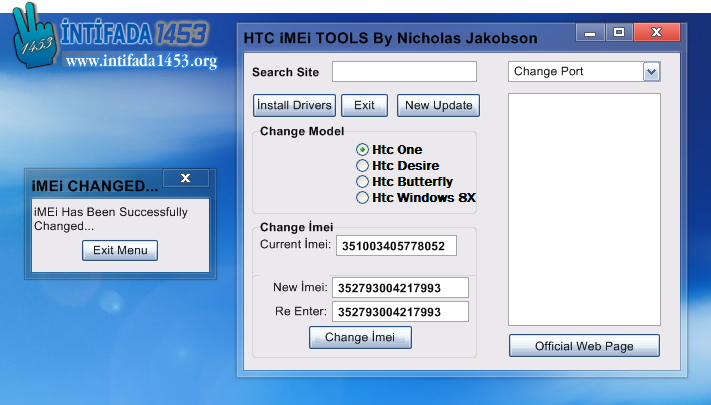The image size is (711, 405).
Task: Open the Official Web Page
Action: coord(584,346)
